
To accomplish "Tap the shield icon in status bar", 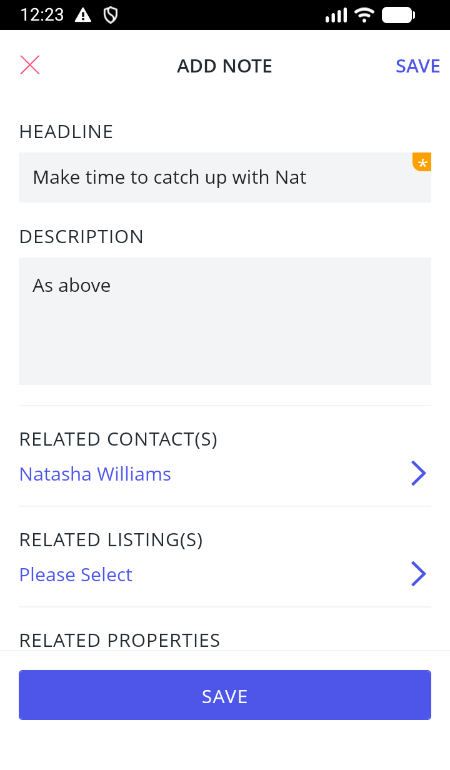I will point(111,15).
